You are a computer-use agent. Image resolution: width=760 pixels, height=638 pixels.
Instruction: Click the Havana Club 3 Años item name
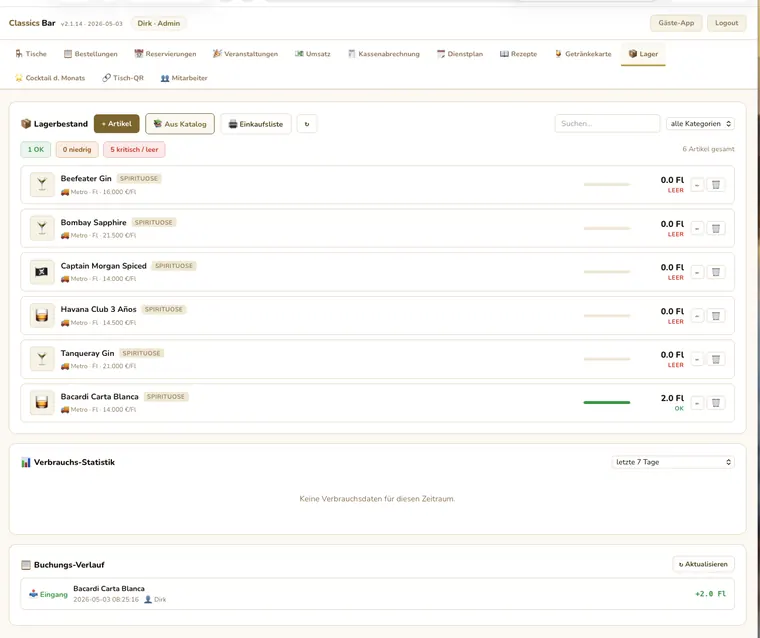point(98,309)
